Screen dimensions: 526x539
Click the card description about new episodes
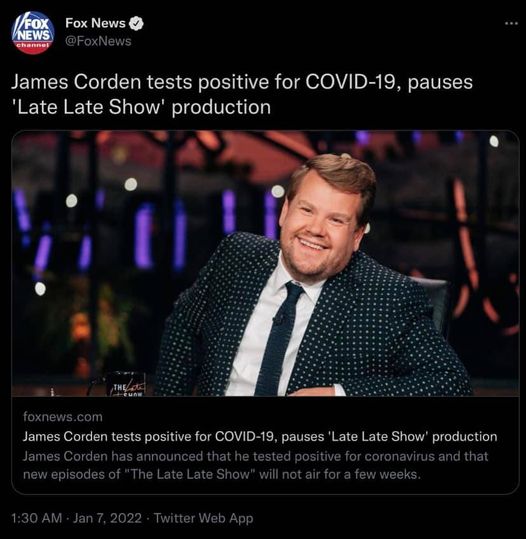256,465
